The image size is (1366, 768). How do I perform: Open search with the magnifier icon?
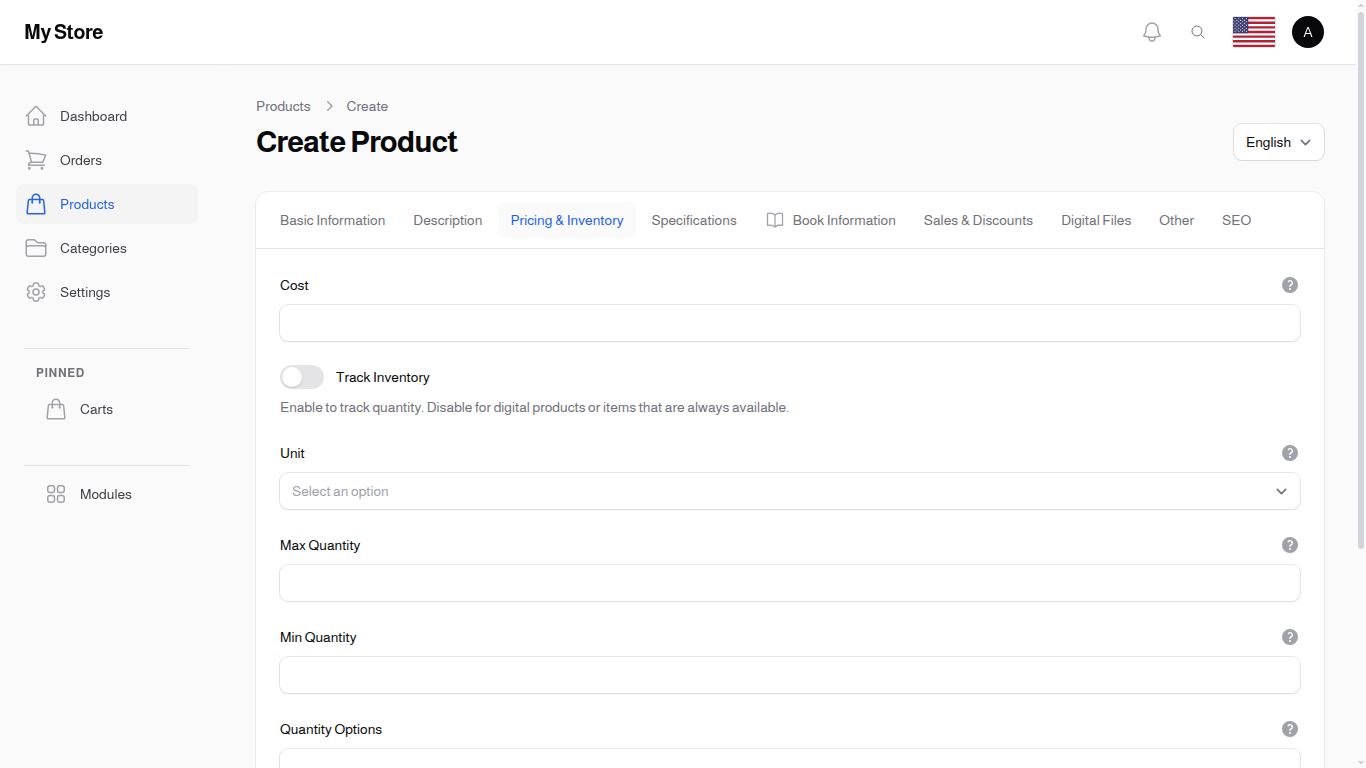pyautogui.click(x=1198, y=32)
